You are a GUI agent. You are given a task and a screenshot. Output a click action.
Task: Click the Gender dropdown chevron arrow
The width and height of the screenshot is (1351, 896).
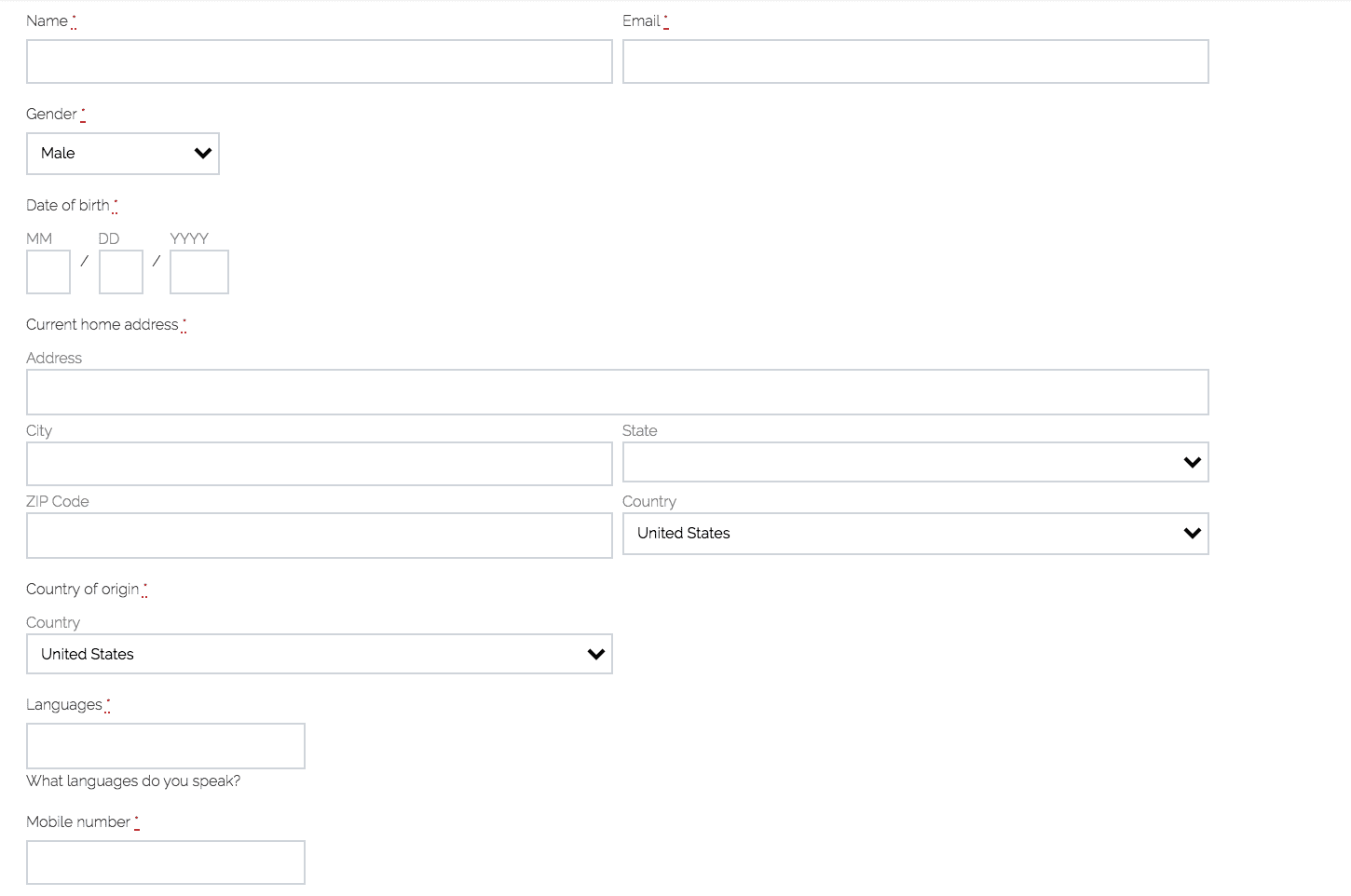[x=202, y=154]
